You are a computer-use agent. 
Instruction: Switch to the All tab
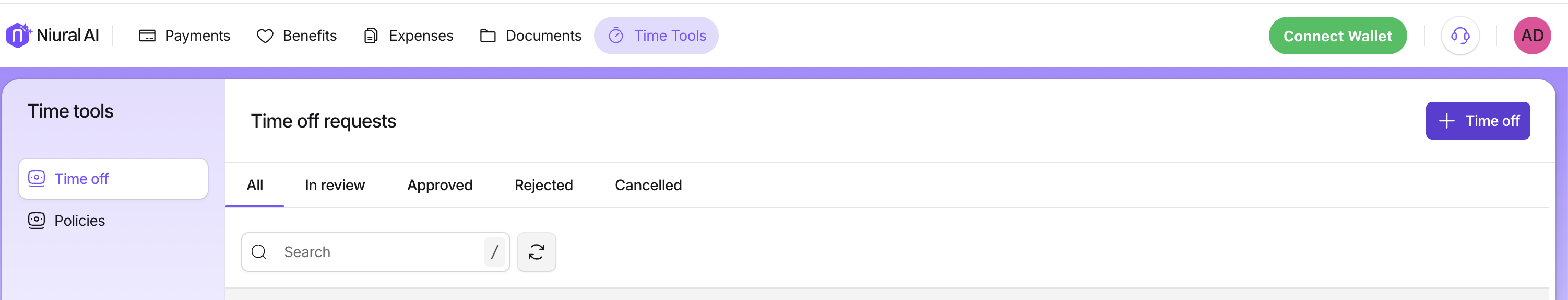254,186
